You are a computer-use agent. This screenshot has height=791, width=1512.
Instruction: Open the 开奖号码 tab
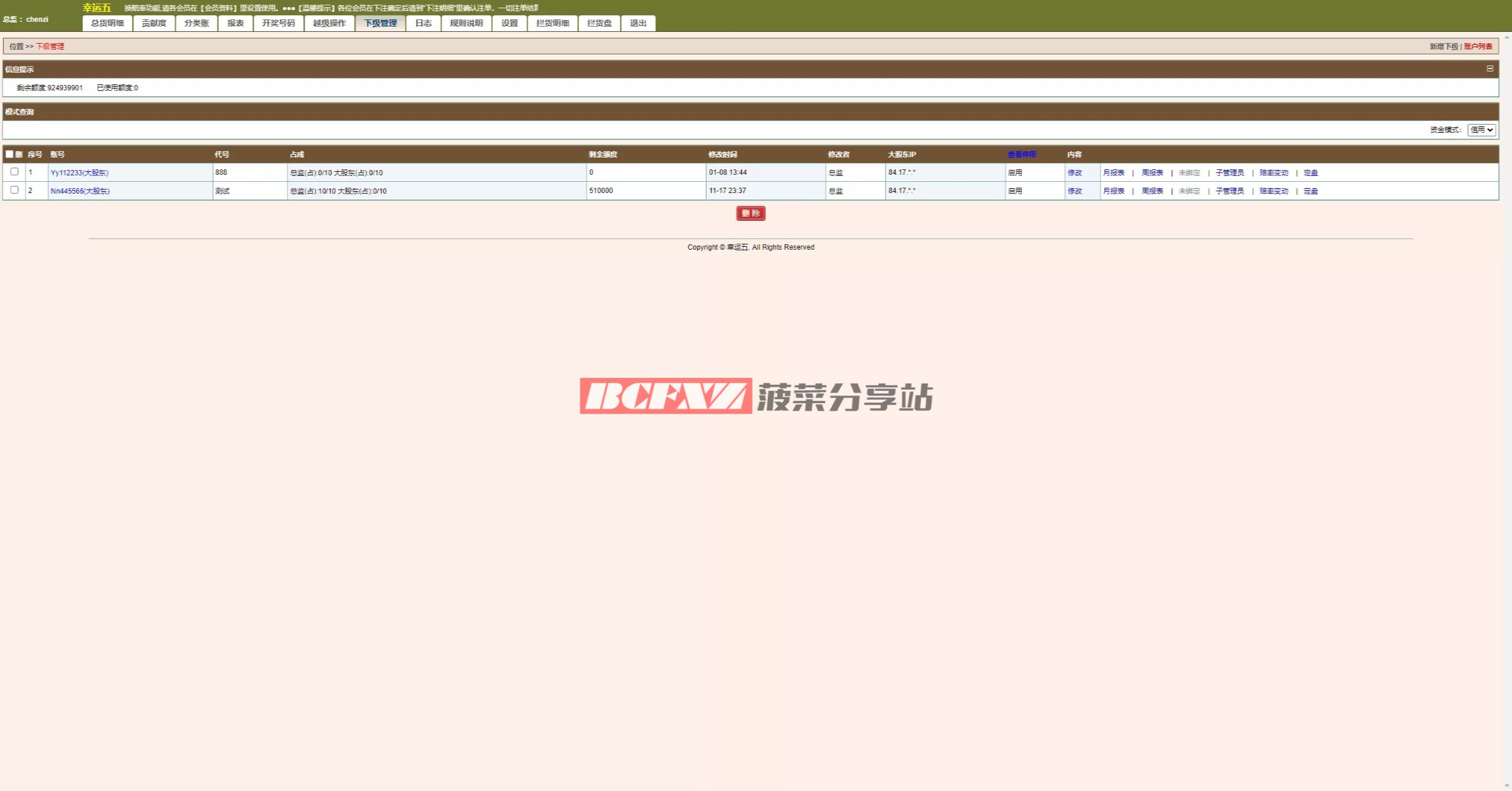tap(278, 23)
